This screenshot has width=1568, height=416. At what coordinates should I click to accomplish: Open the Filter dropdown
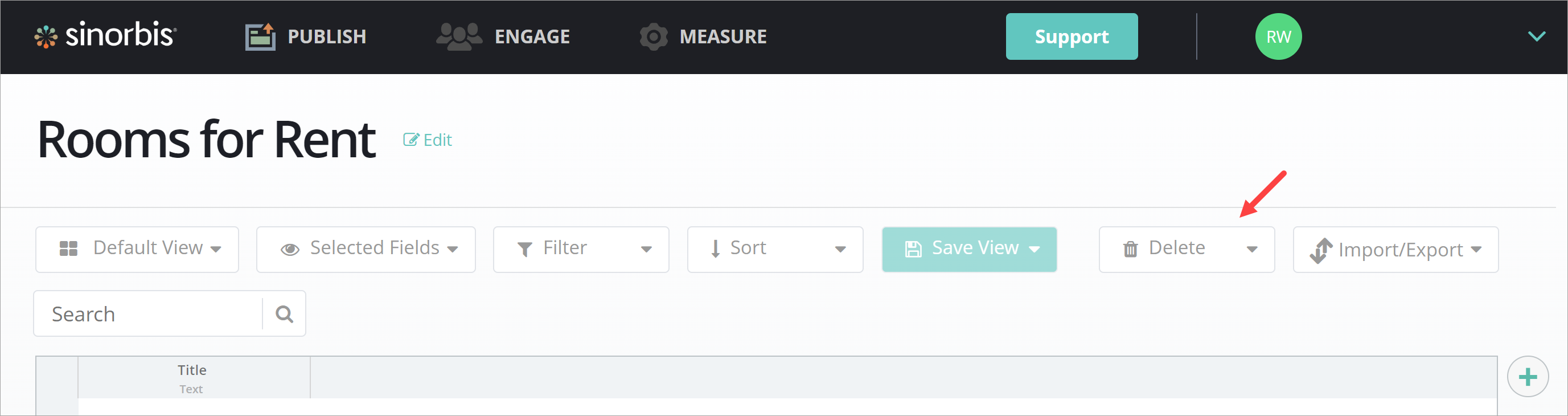(x=581, y=249)
